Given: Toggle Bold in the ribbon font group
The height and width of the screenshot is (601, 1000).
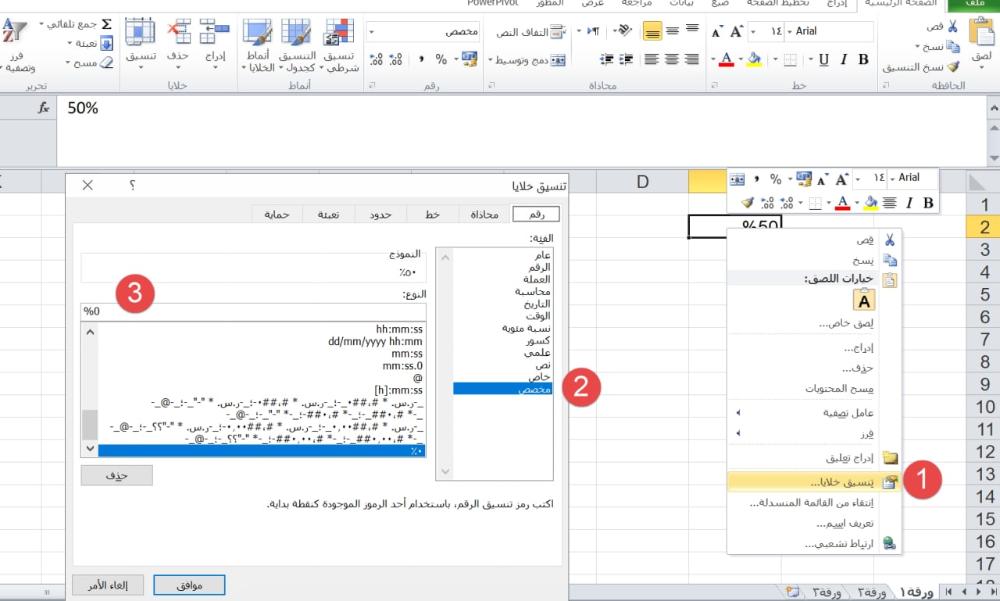Looking at the screenshot, I should [864, 59].
